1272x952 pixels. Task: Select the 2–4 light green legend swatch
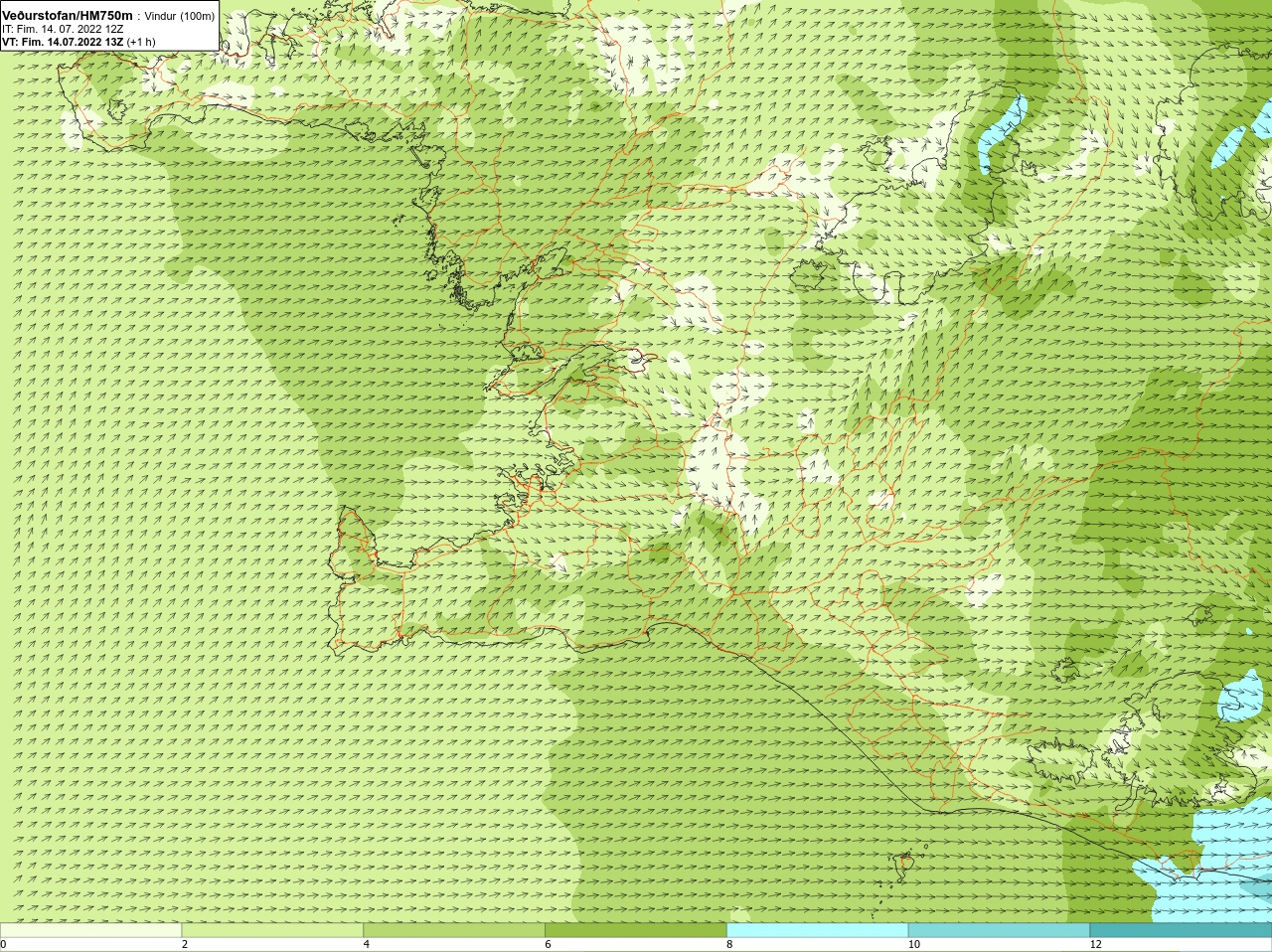click(272, 930)
